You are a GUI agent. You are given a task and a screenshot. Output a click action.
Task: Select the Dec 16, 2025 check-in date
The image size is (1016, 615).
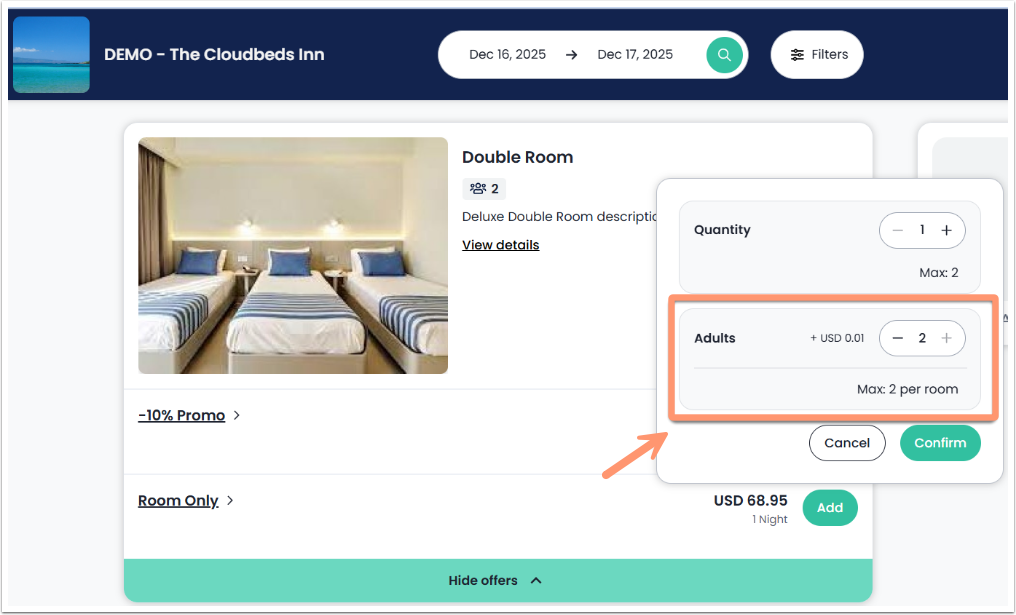pos(507,55)
